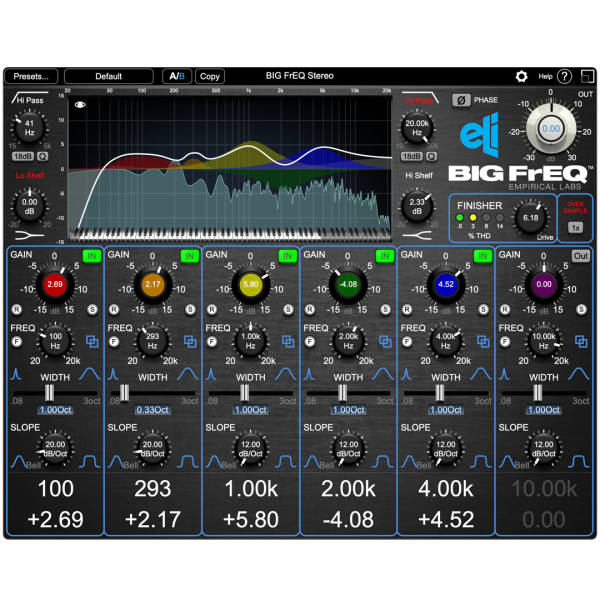Screen dimensions: 600x600
Task: Click R reset on green 2.00k band
Action: pyautogui.click(x=310, y=309)
